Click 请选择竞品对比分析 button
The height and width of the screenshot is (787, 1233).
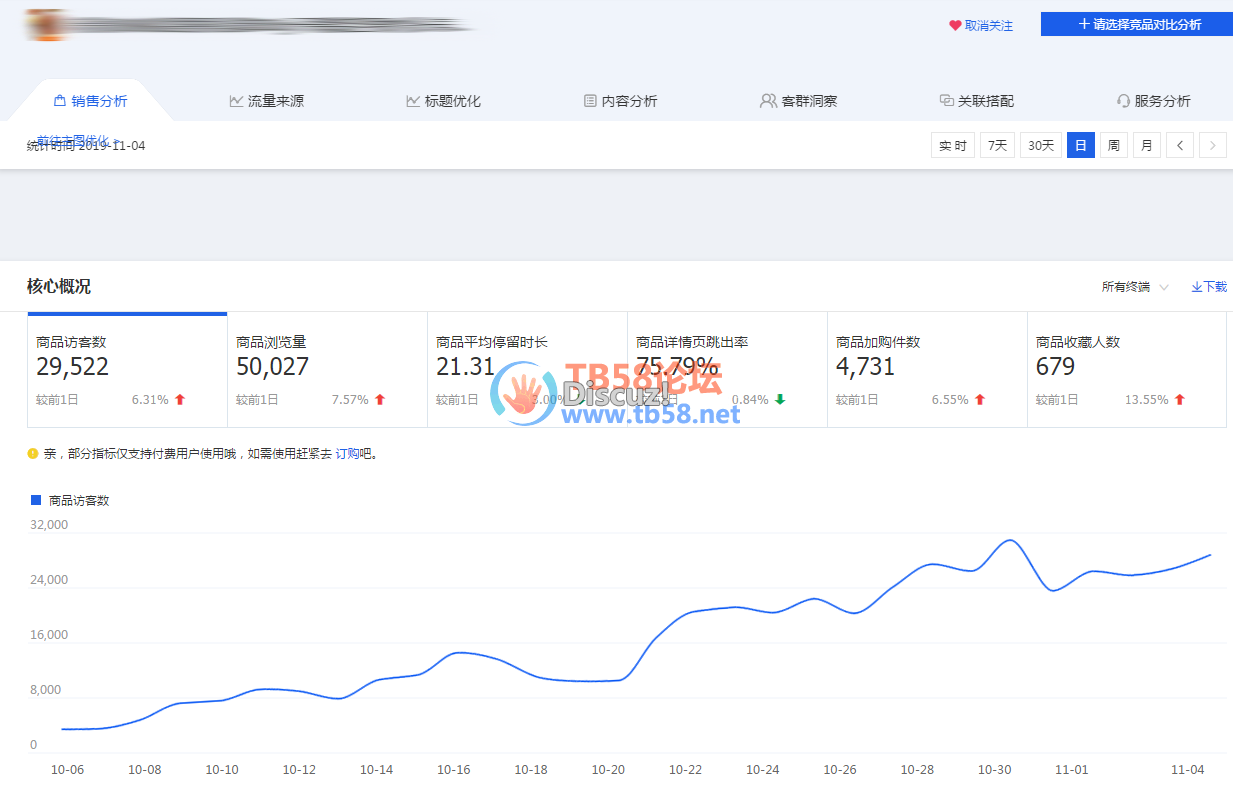[x=1137, y=25]
